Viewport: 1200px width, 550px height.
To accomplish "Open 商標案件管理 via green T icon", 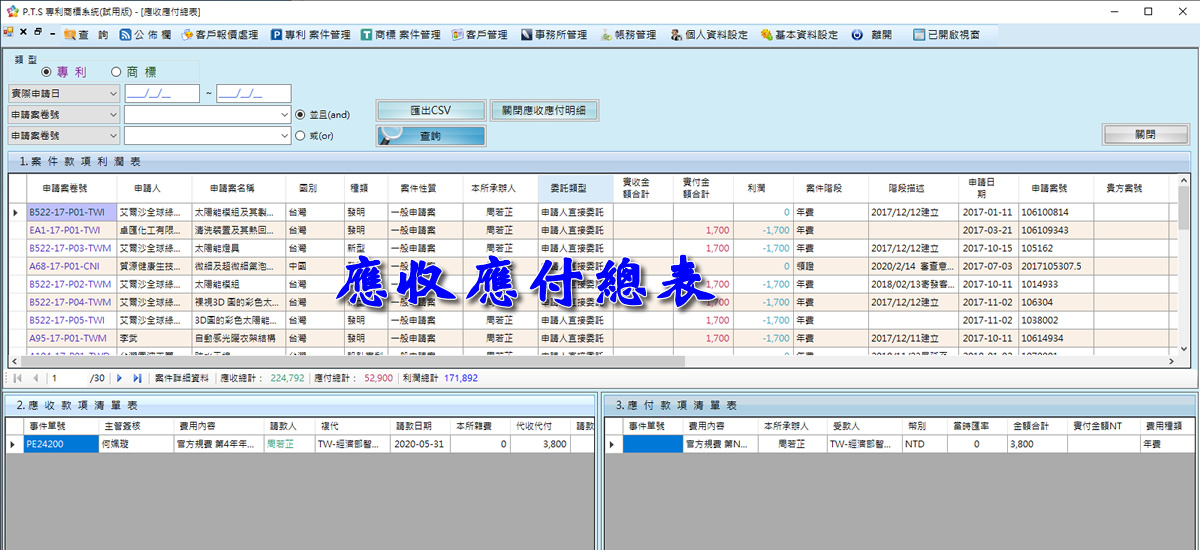I will coord(365,34).
